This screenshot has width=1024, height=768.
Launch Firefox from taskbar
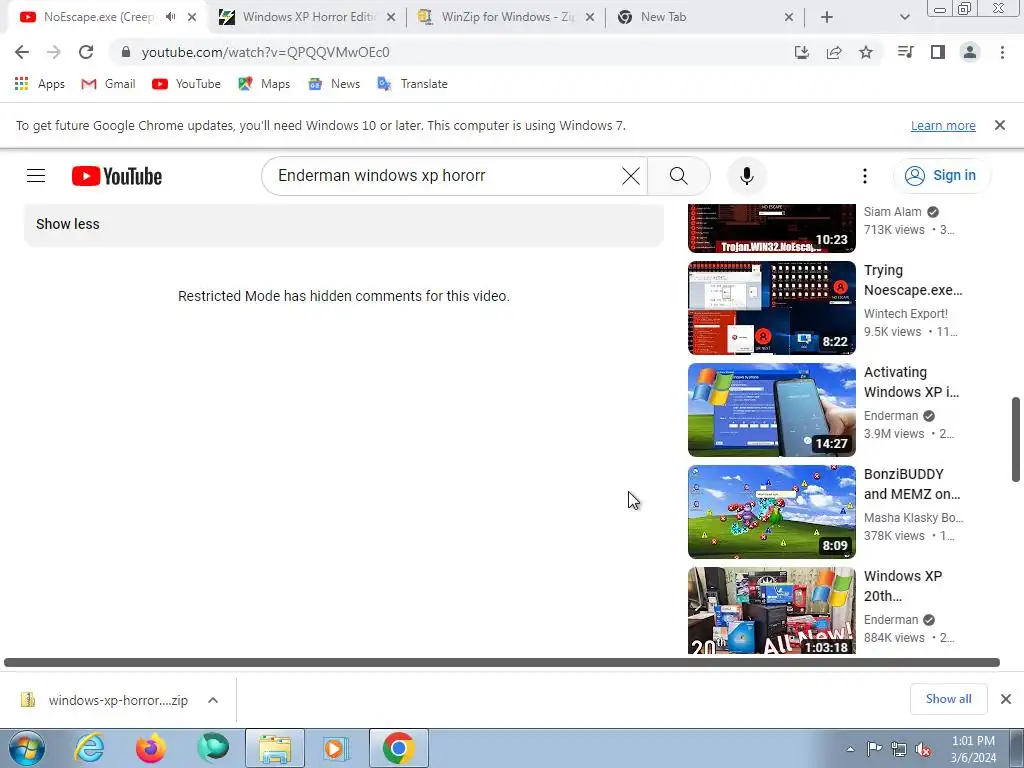[151, 748]
